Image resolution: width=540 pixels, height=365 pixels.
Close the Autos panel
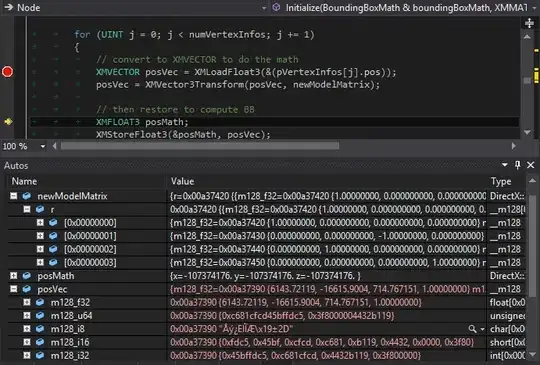click(x=531, y=165)
